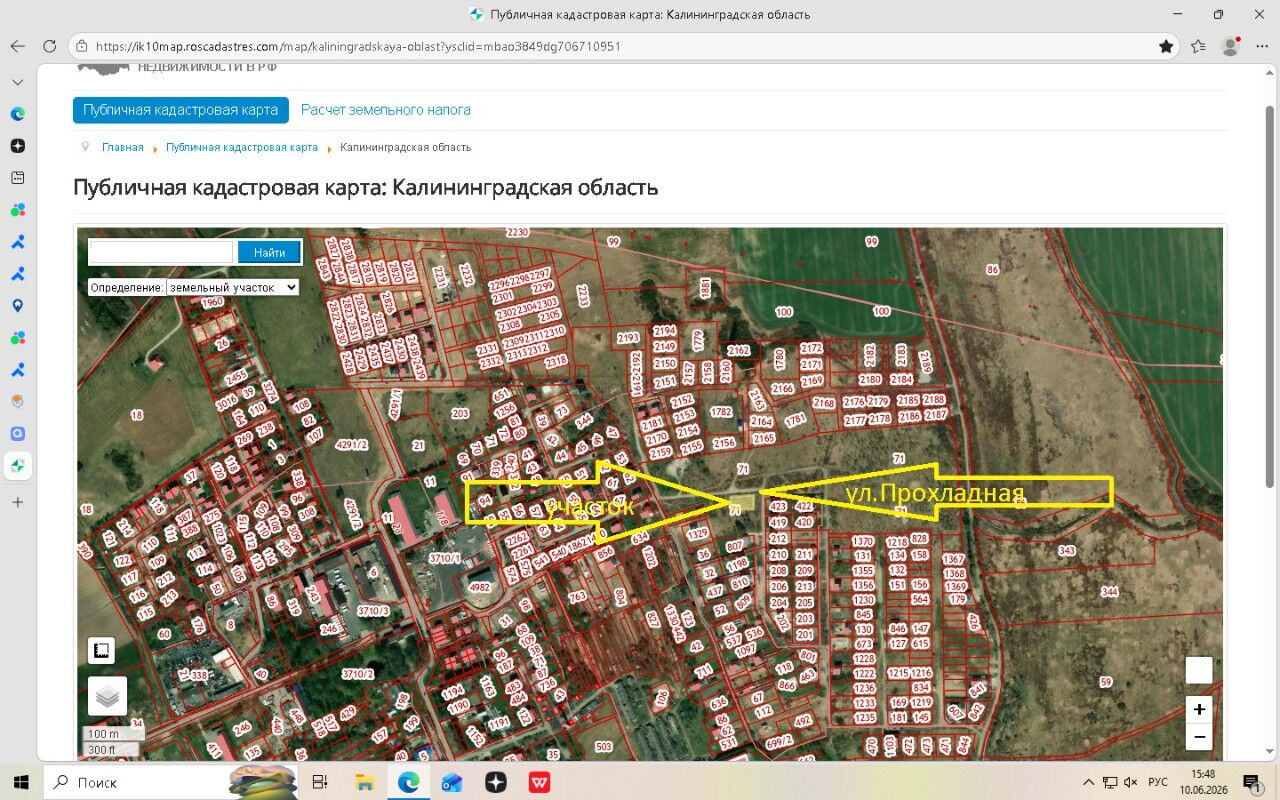Expand the Edge sidebar chevron
1280x800 pixels.
click(17, 82)
